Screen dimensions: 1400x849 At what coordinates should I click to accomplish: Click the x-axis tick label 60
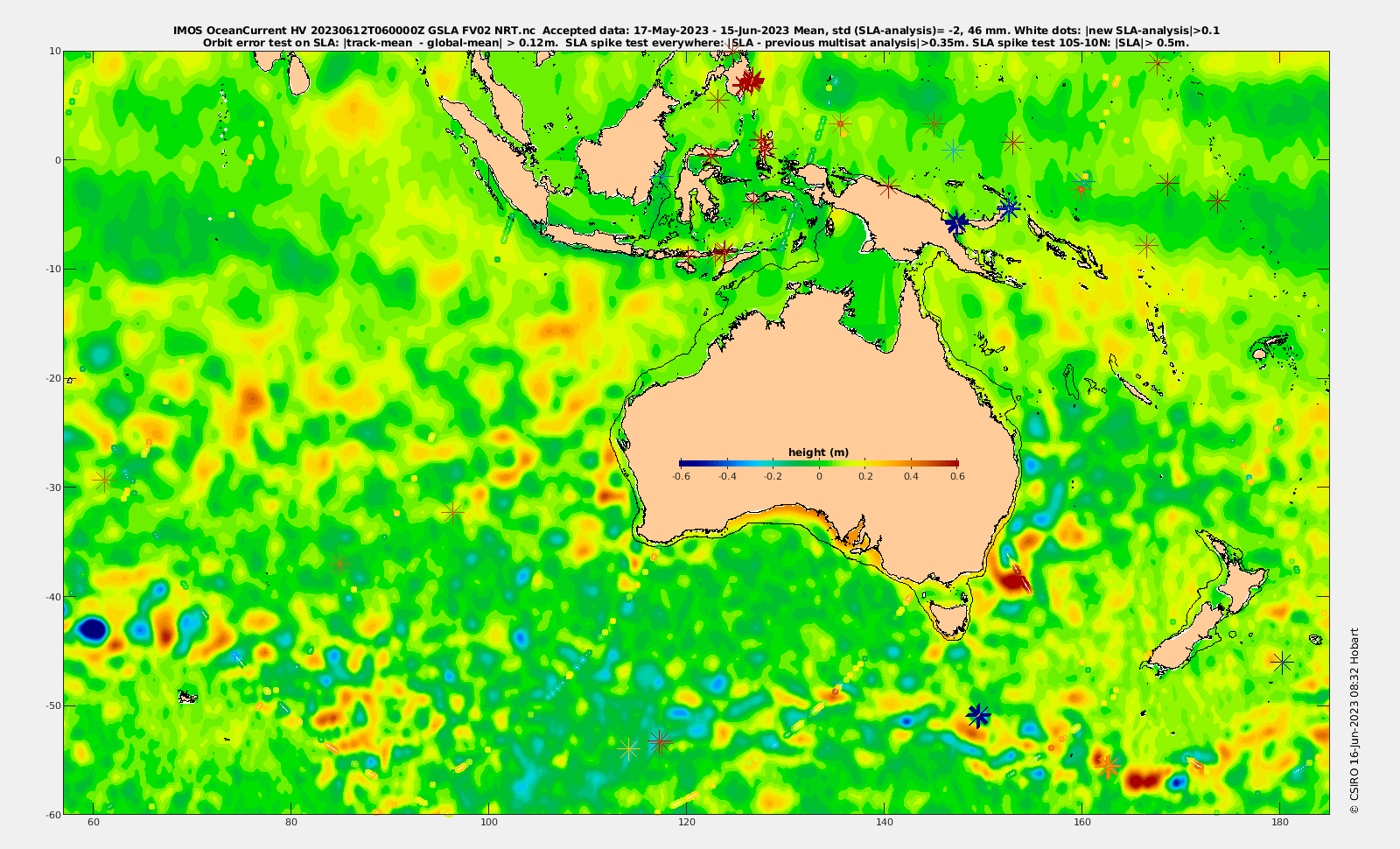[x=94, y=822]
